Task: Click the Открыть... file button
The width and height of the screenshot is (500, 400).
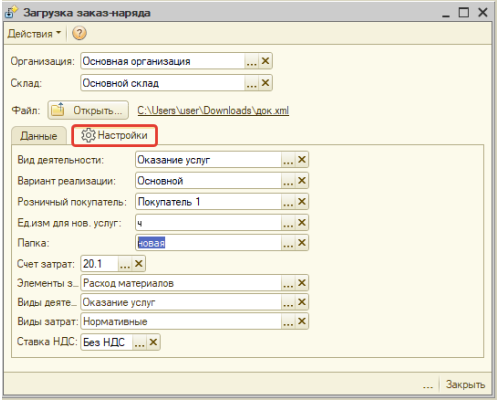Action: 88,110
